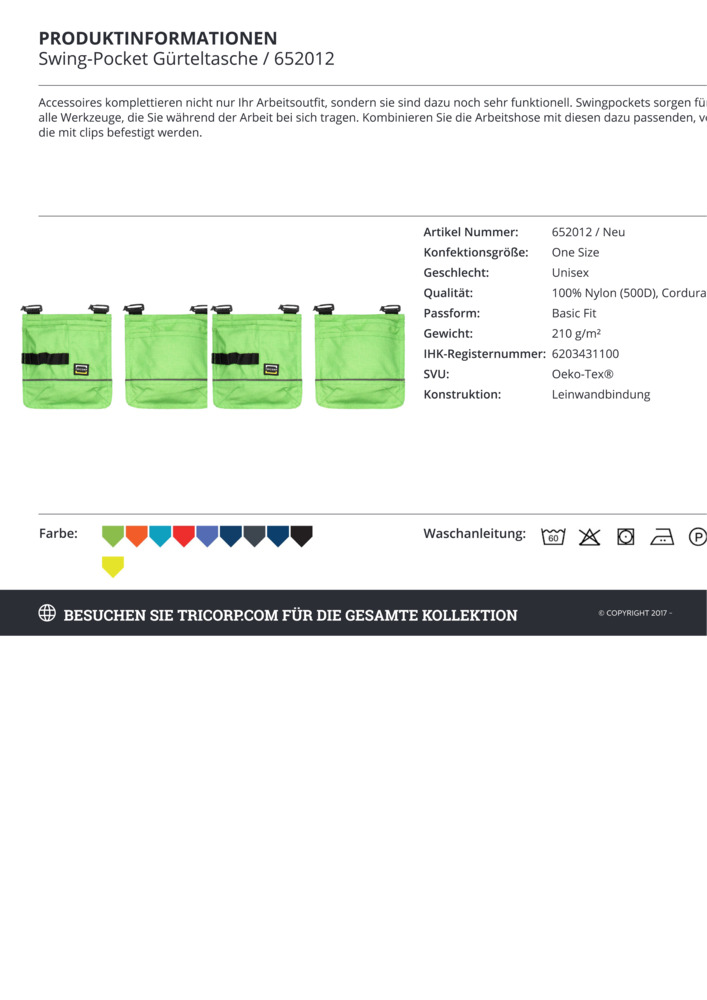Click the SVU label
Viewport: 707px width, 1000px height.
point(436,374)
